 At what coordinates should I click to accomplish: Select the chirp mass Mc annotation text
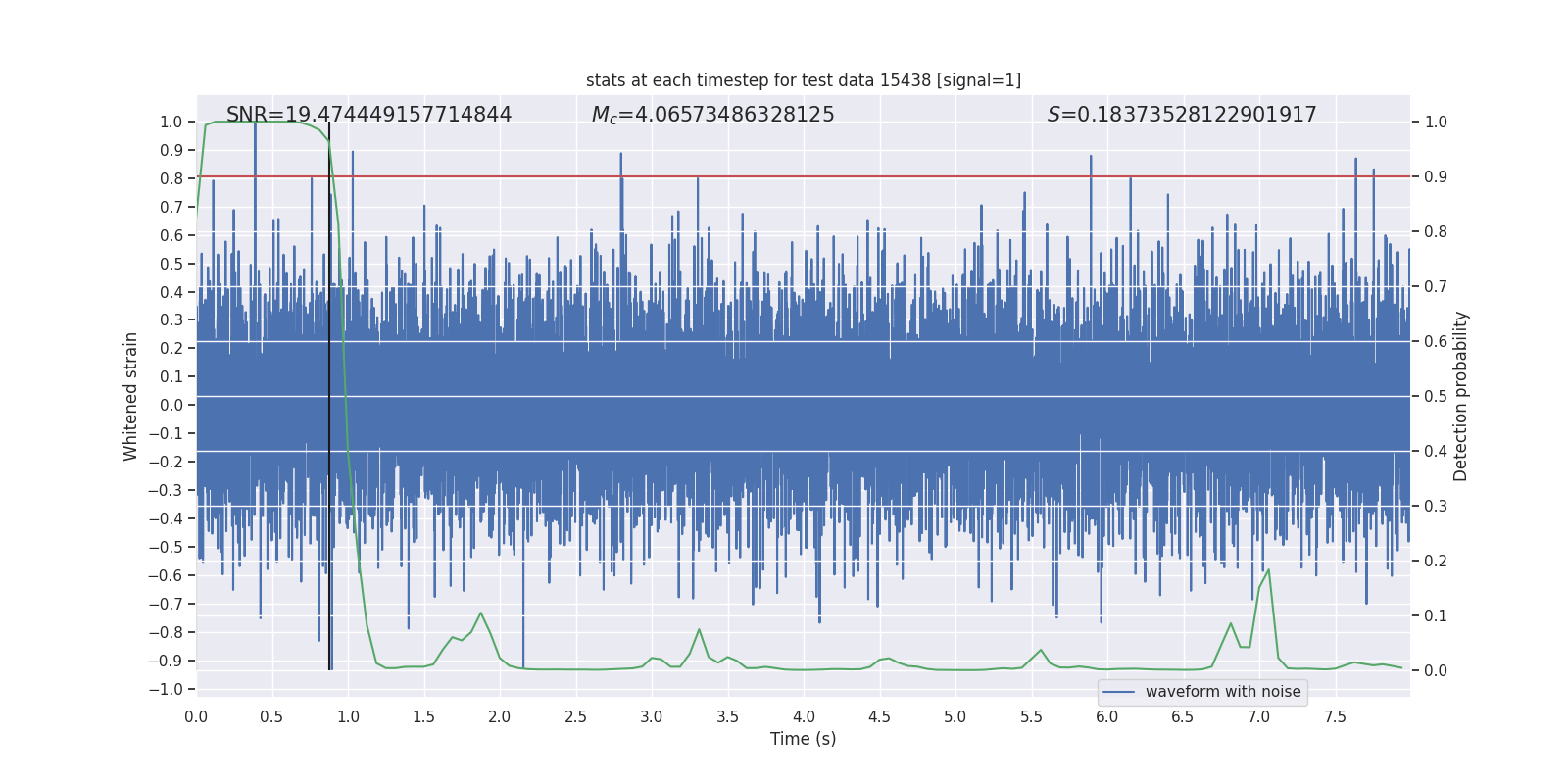712,115
